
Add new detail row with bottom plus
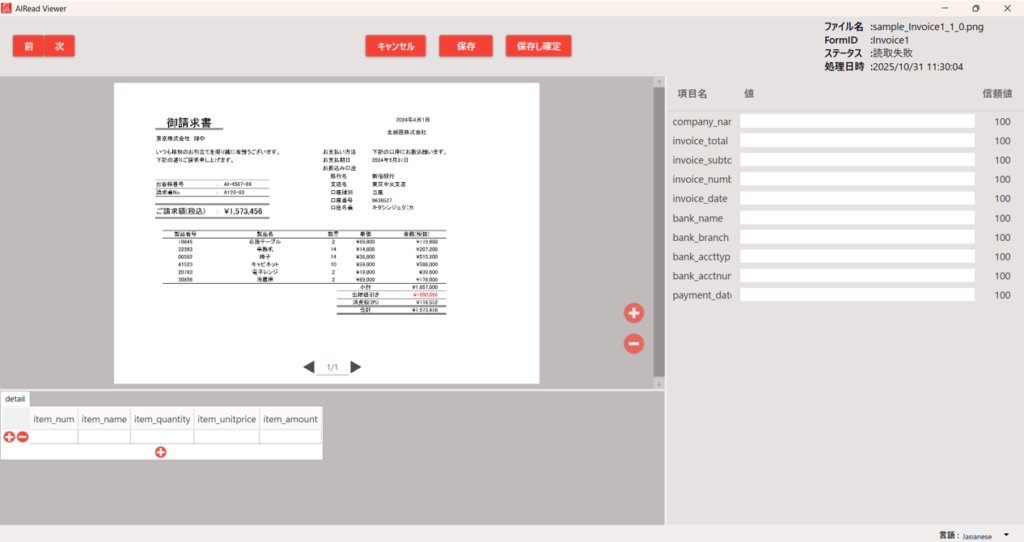click(x=160, y=452)
